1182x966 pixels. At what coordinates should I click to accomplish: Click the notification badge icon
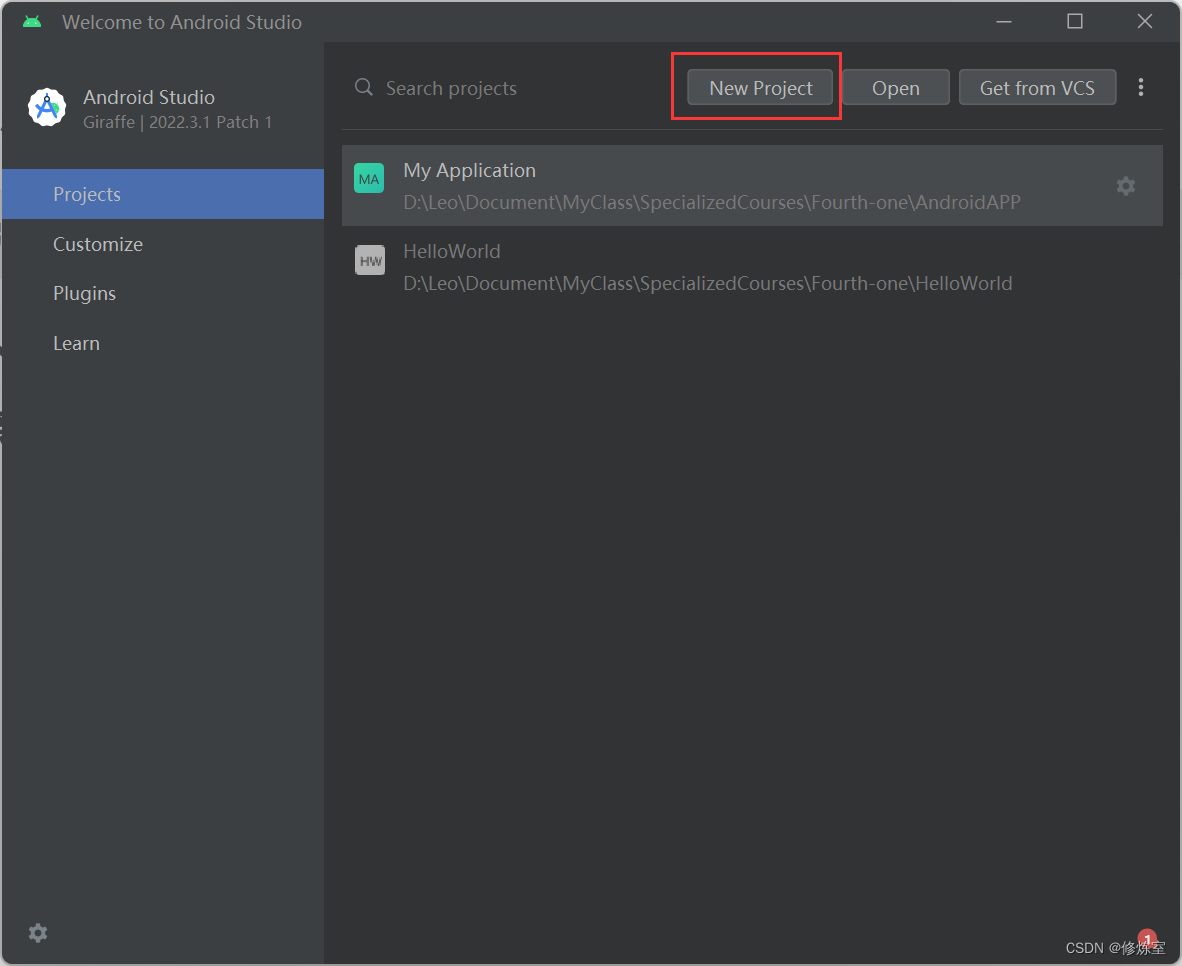(1147, 939)
